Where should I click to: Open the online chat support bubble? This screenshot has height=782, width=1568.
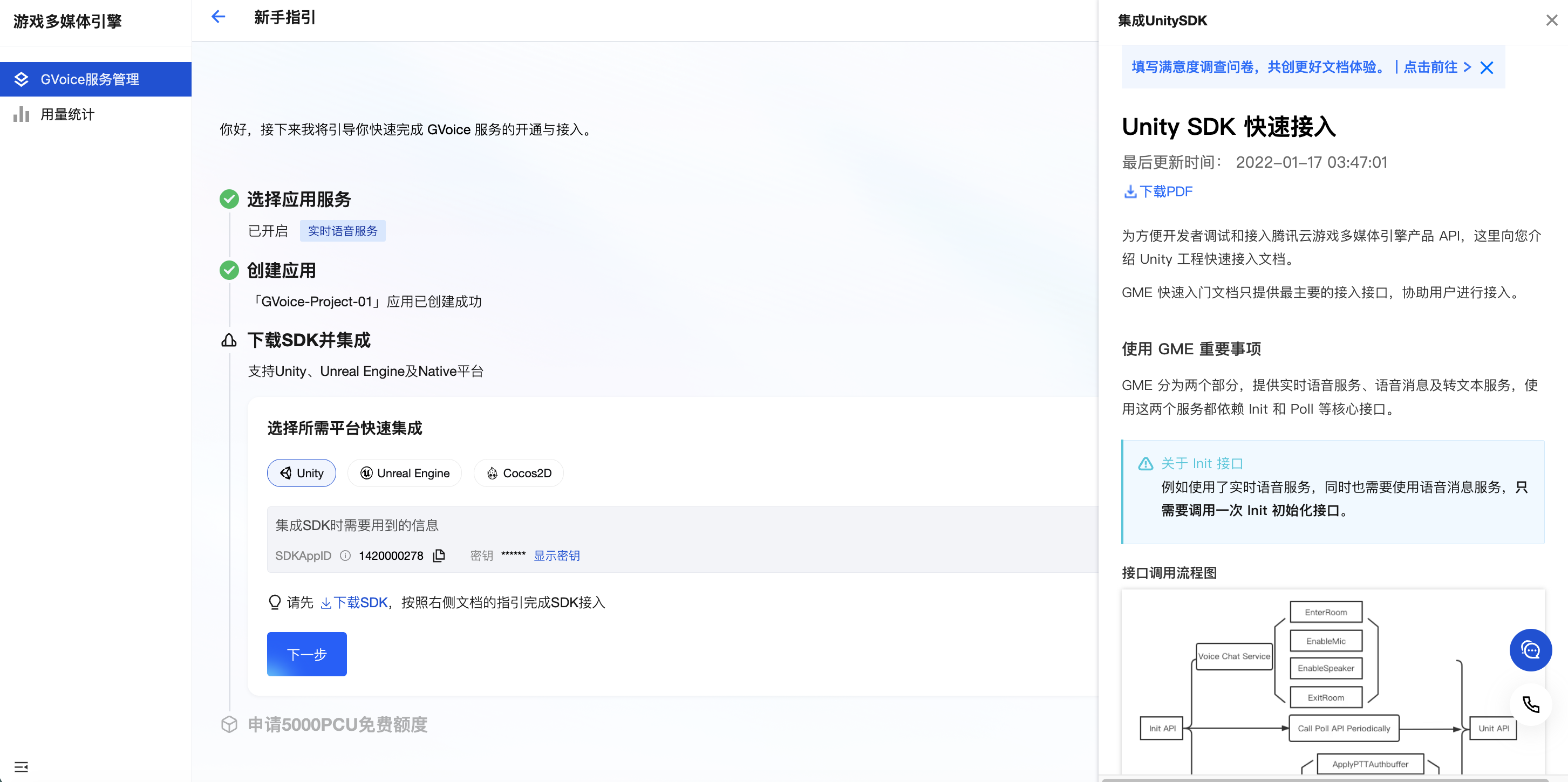click(1530, 650)
